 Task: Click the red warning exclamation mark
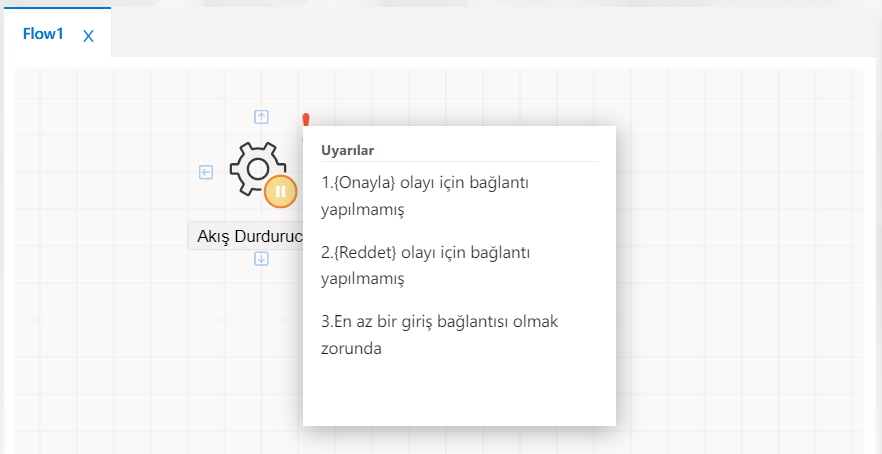pos(305,120)
